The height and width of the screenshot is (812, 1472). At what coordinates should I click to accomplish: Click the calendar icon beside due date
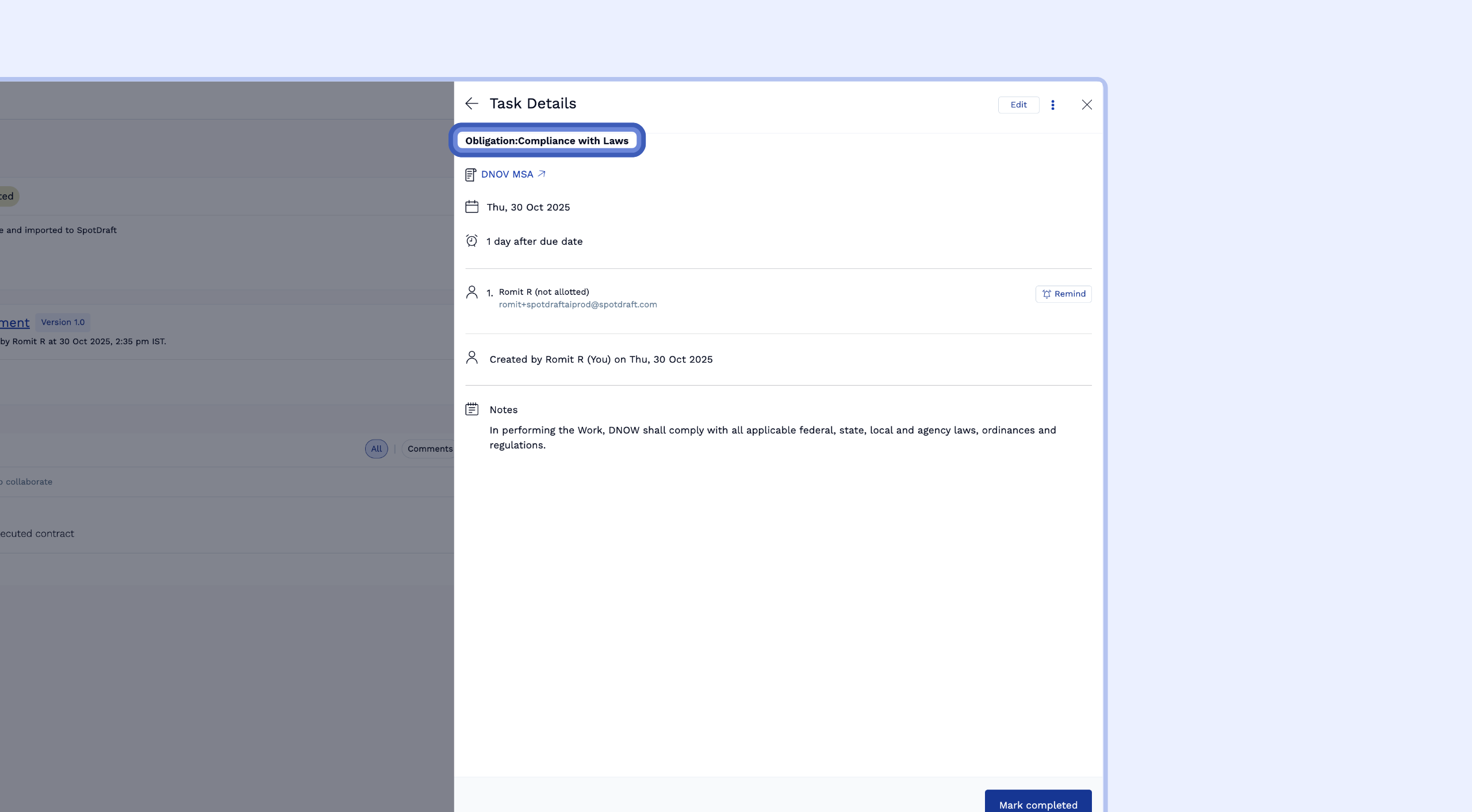click(x=471, y=207)
